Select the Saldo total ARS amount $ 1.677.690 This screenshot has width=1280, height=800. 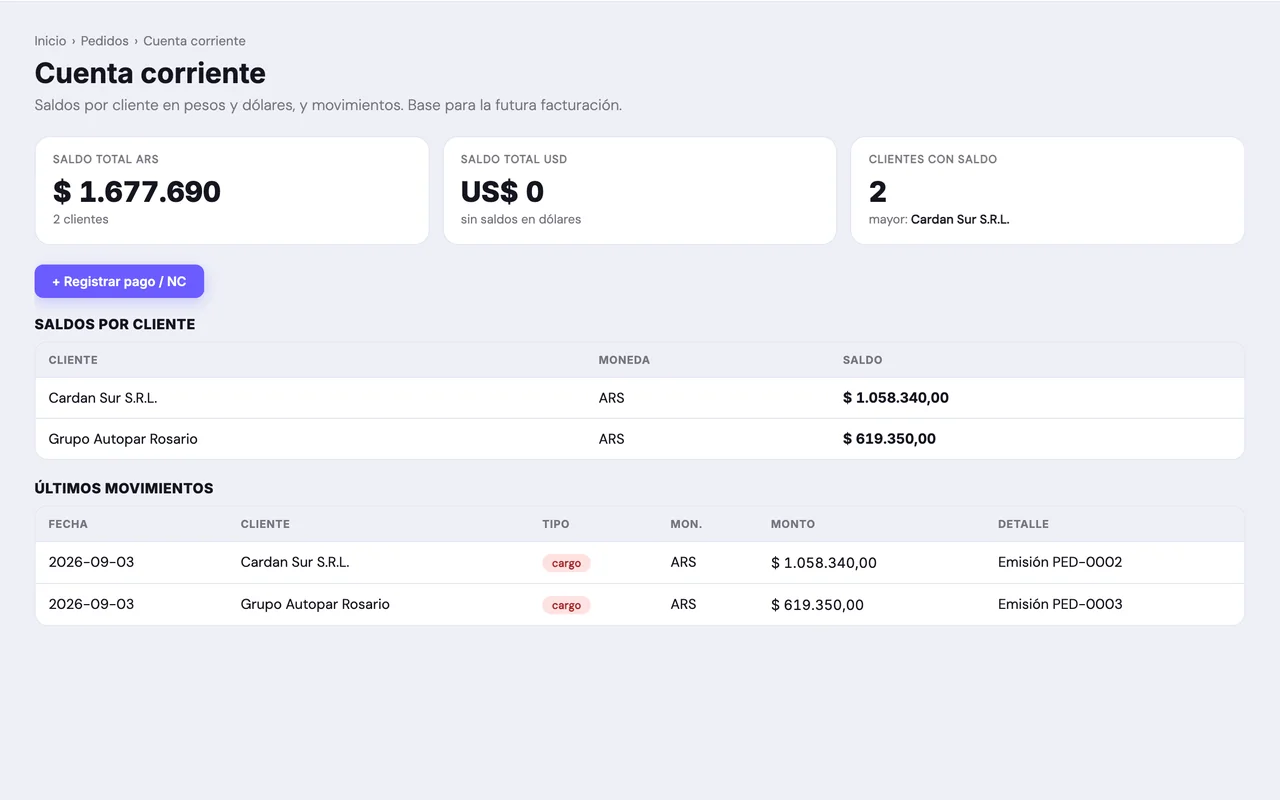click(137, 191)
